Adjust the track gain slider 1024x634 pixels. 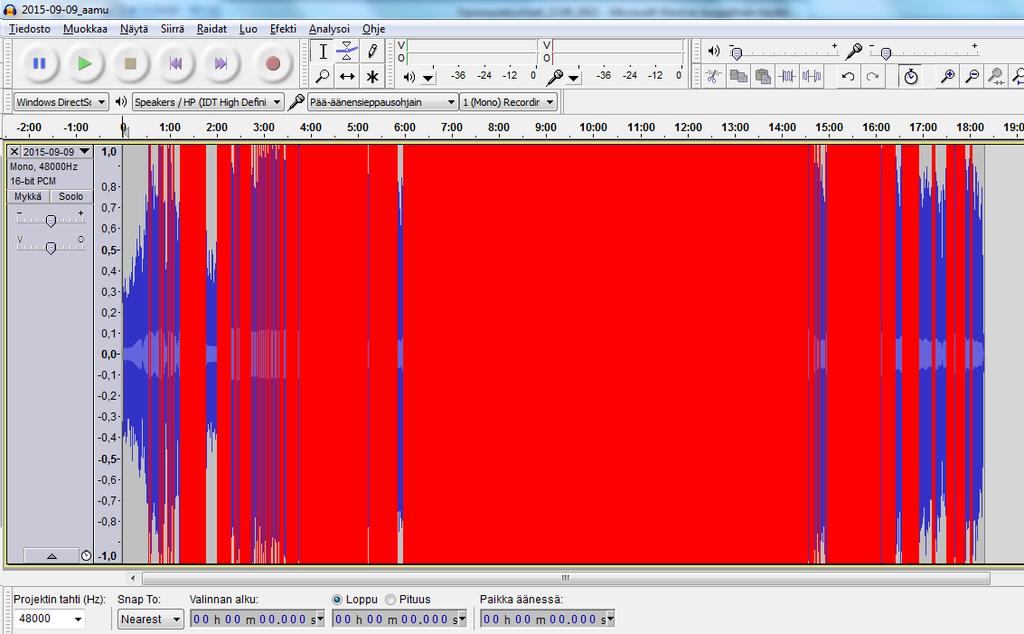coord(50,221)
